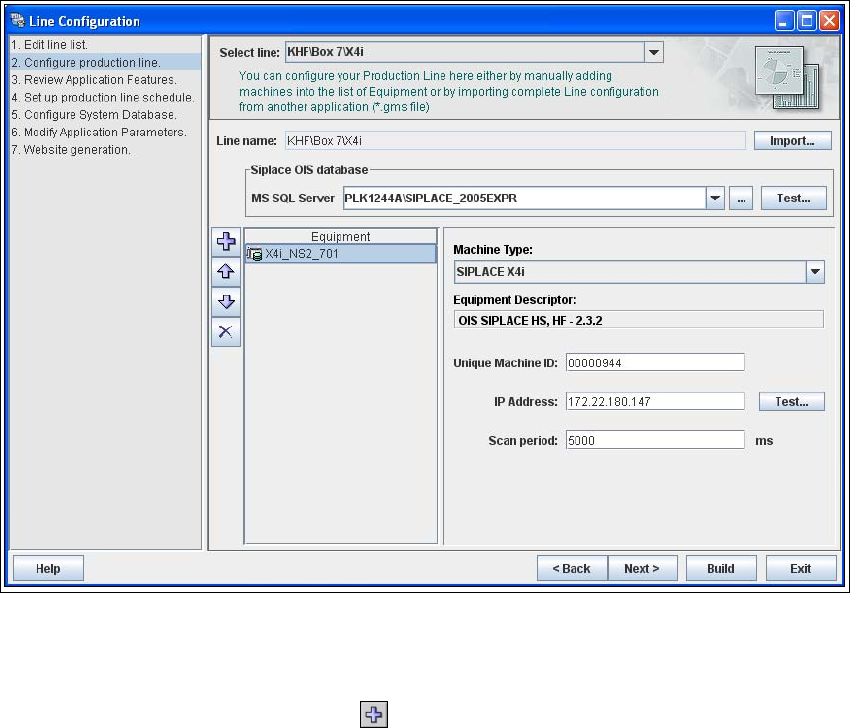The image size is (850, 728).
Task: Click the add equipment plus icon beside the list
Action: 226,241
